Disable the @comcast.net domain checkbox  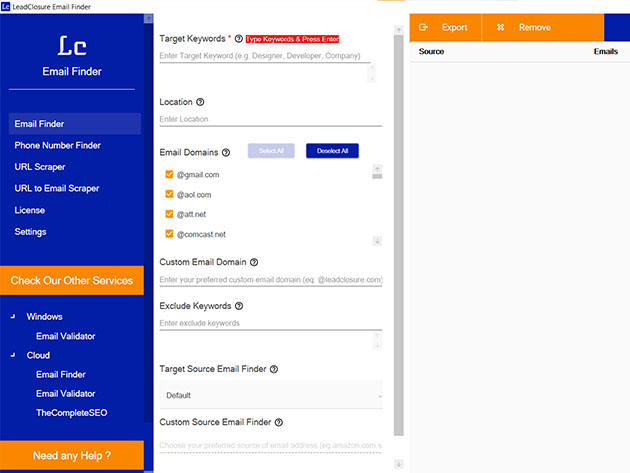point(170,234)
